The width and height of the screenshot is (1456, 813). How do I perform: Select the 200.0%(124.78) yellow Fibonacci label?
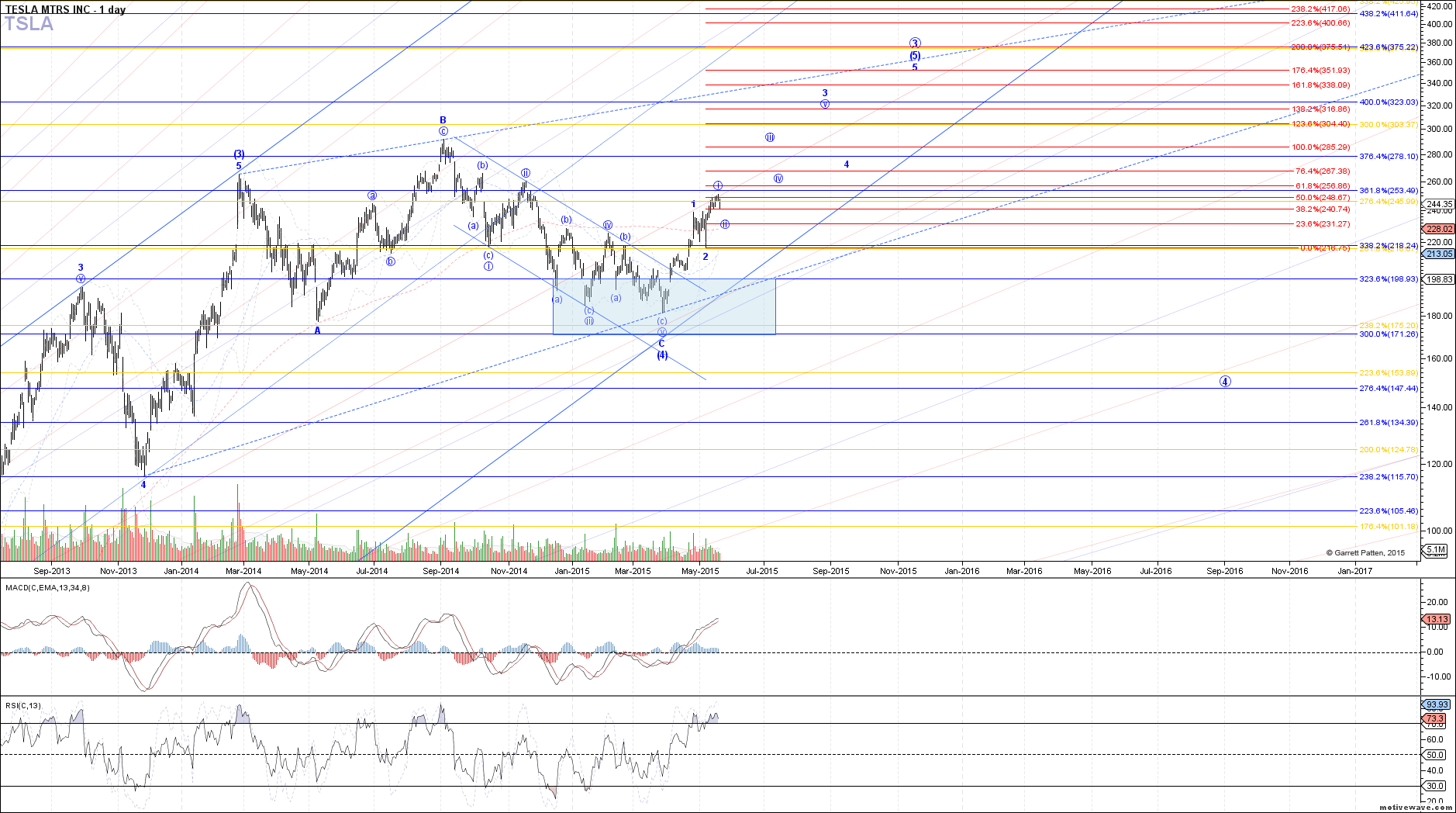tap(1389, 450)
